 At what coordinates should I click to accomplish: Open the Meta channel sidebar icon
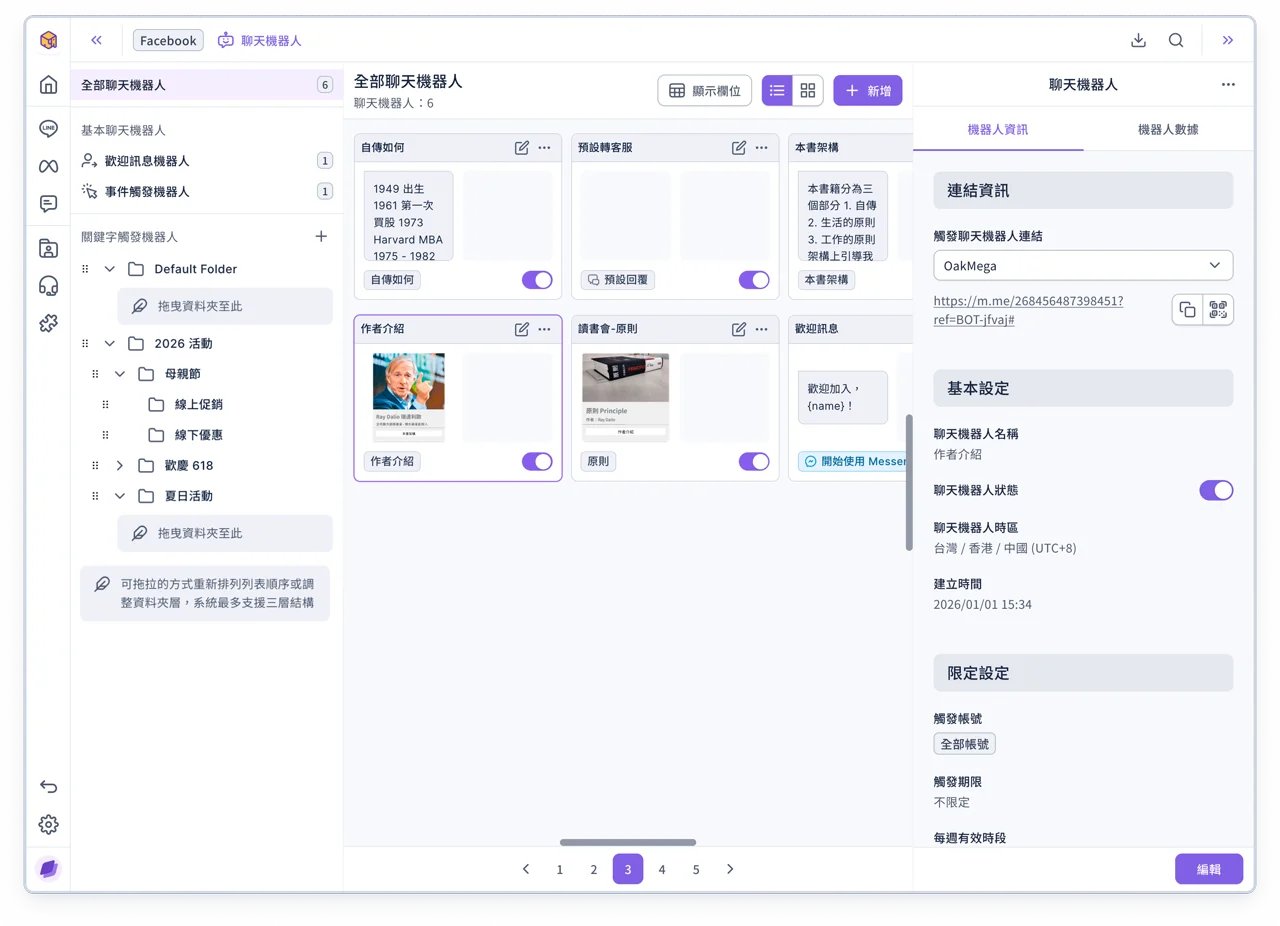[48, 165]
